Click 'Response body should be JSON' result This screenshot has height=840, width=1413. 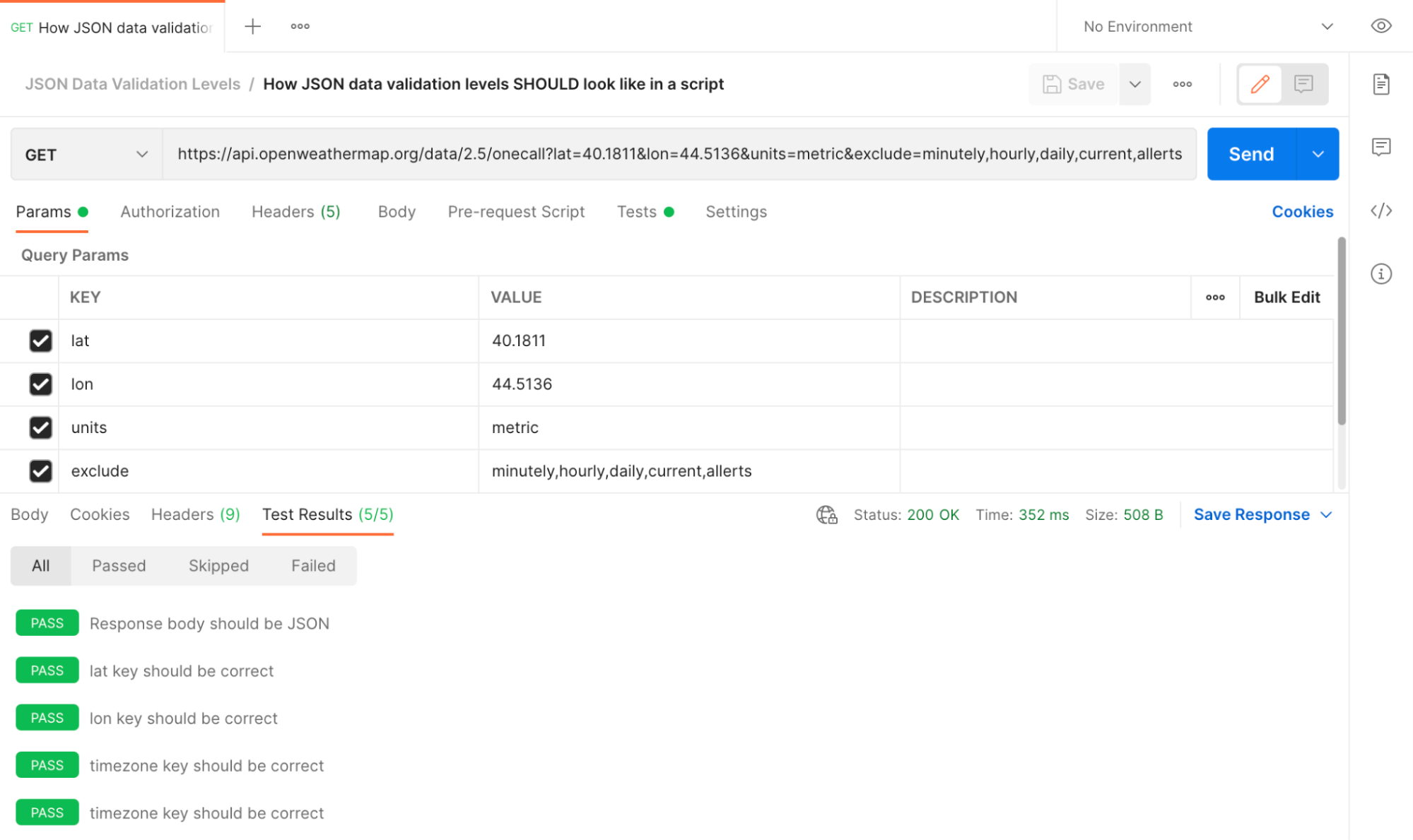(x=209, y=624)
